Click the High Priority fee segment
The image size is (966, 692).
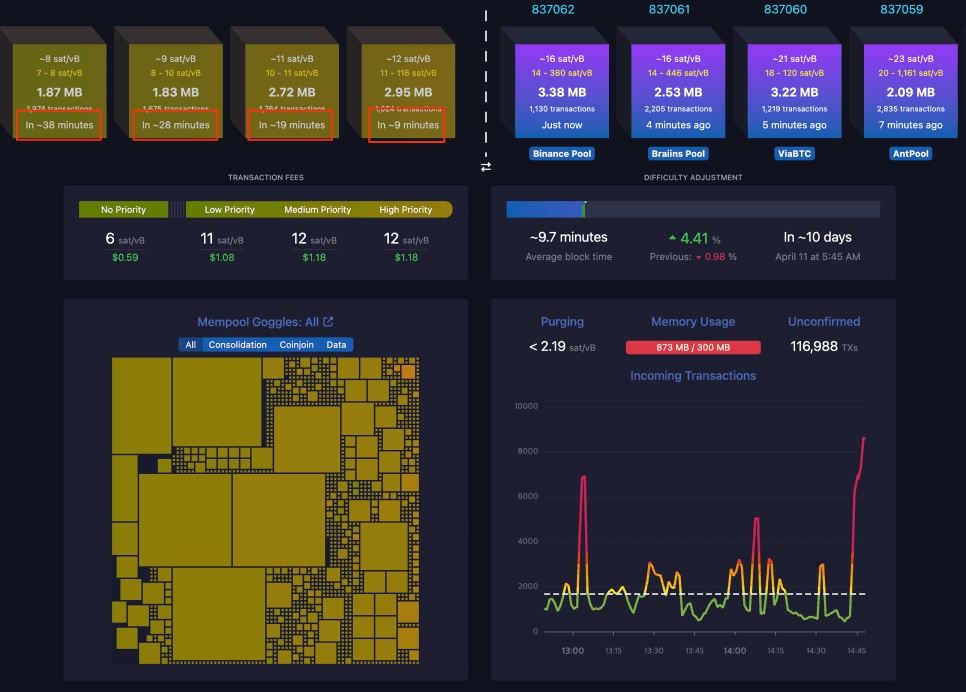pos(405,210)
